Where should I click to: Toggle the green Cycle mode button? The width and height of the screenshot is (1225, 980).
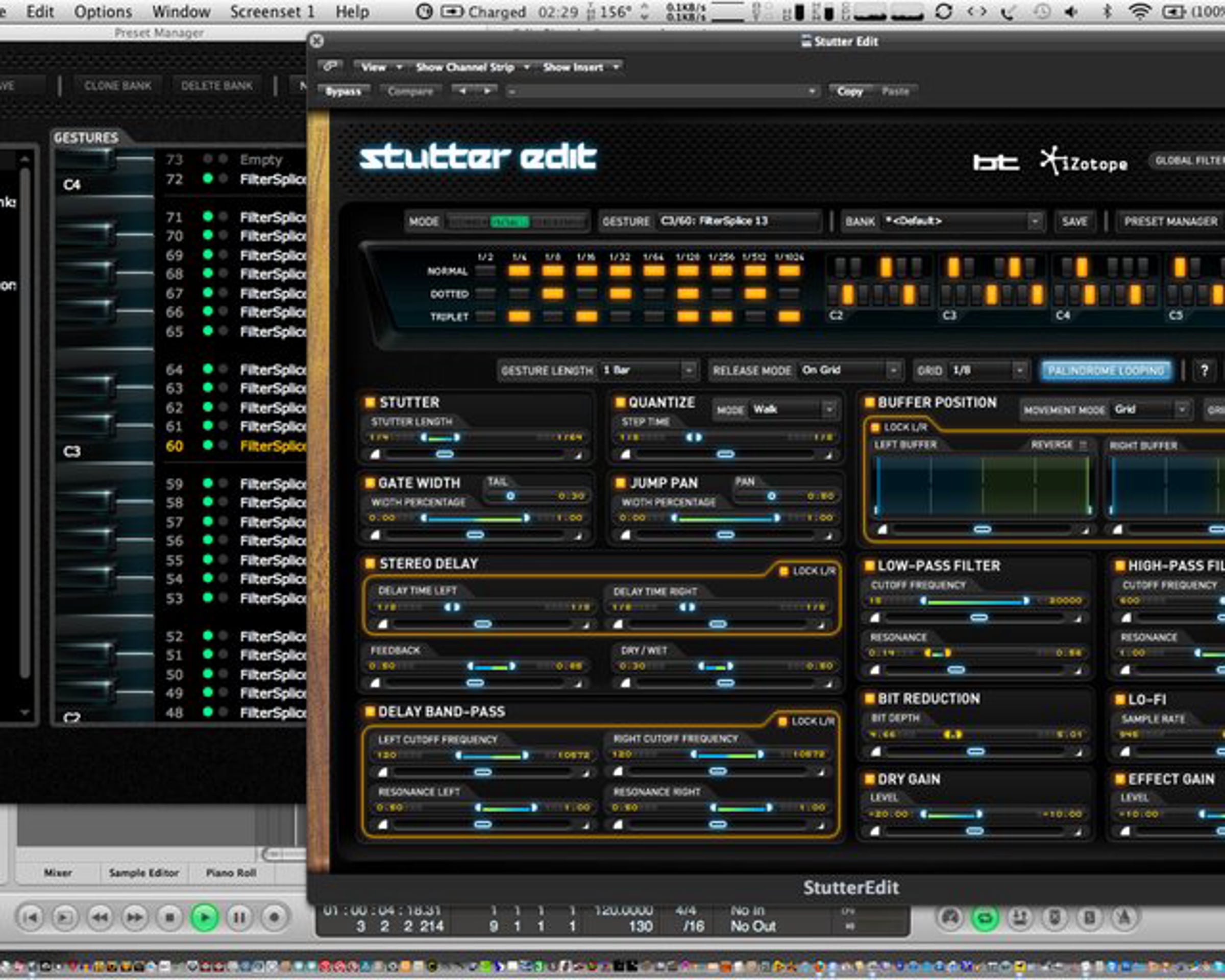(985, 918)
